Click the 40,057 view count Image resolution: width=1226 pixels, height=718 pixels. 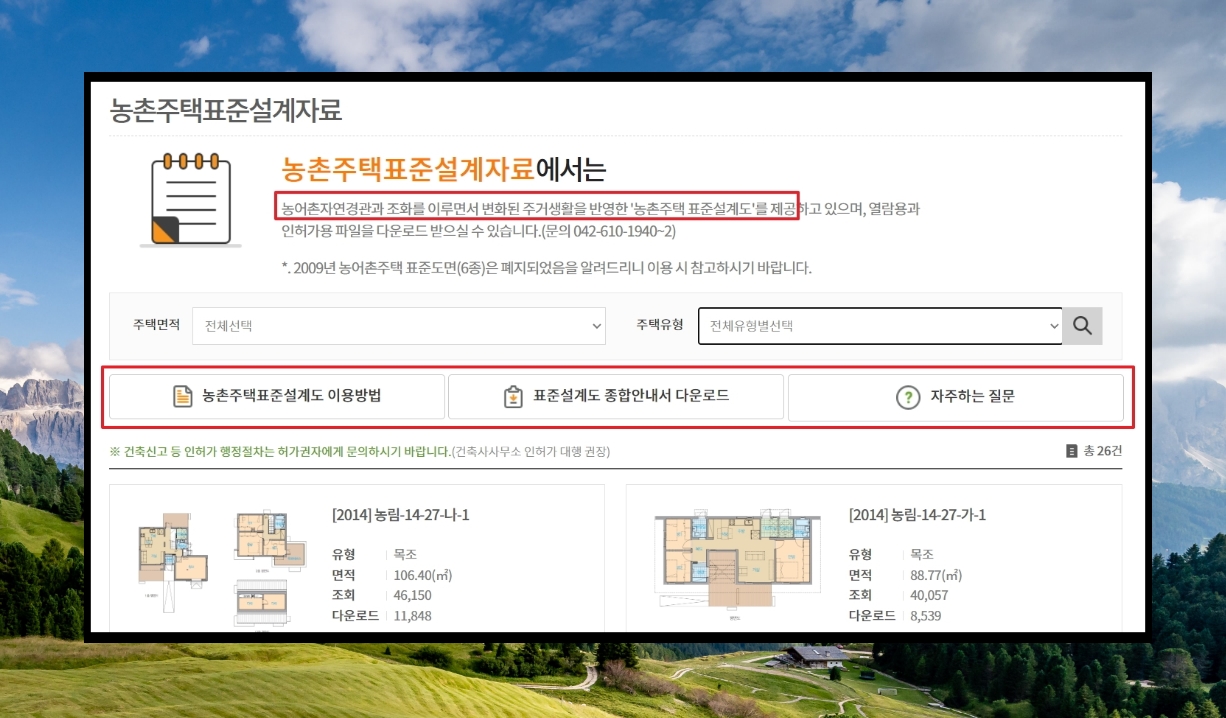click(930, 595)
